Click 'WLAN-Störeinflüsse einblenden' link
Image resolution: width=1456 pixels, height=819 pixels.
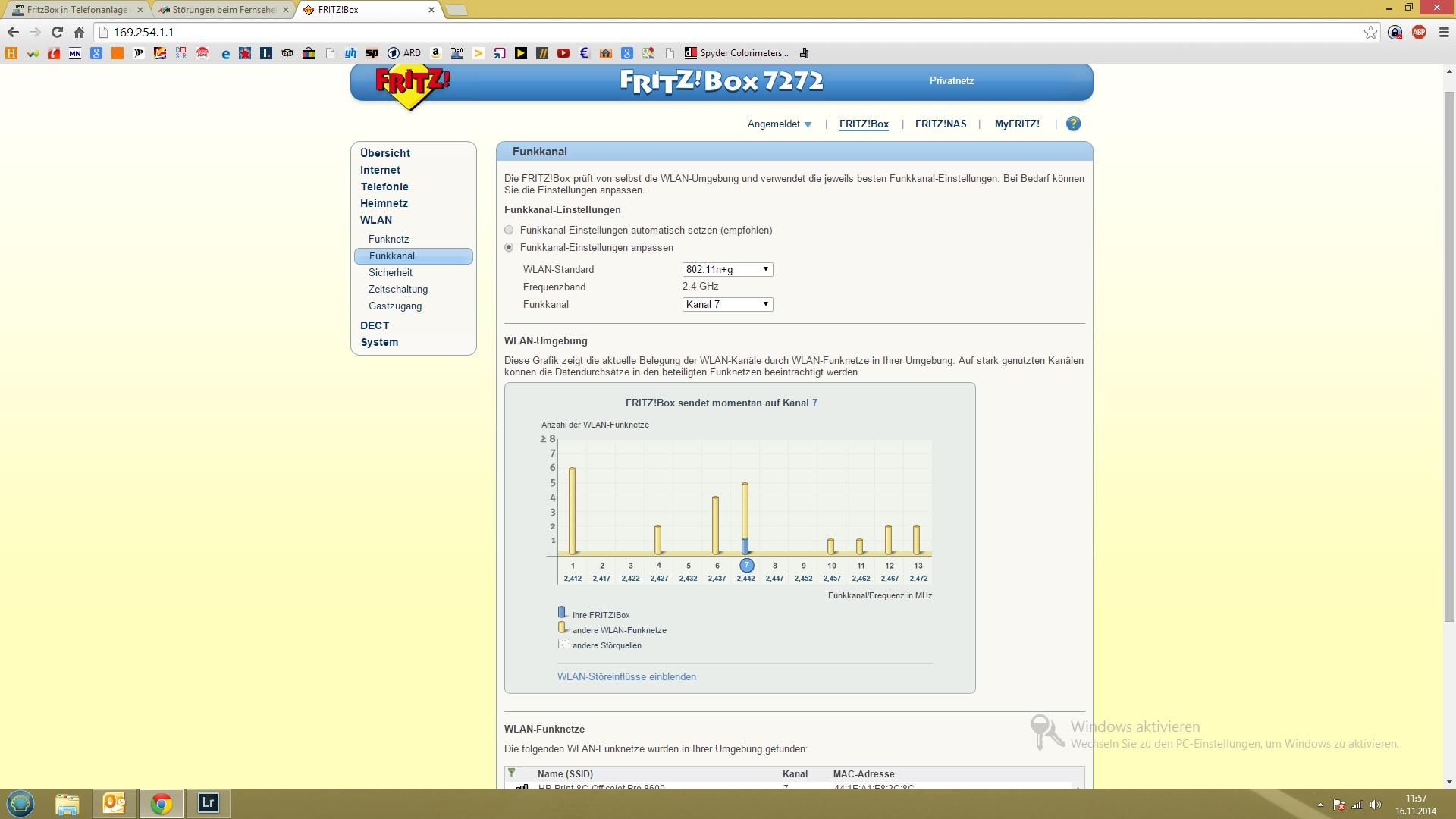coord(626,676)
